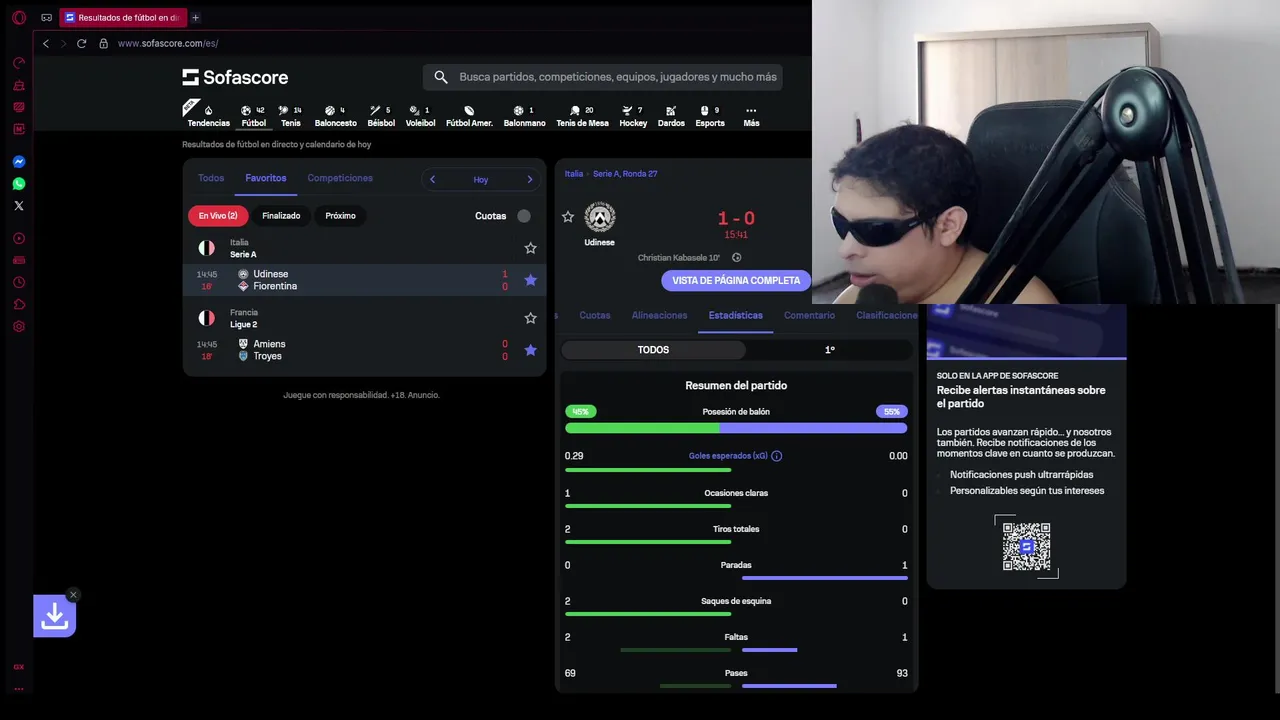Select the Esports category
Image resolution: width=1280 pixels, height=720 pixels.
point(710,117)
